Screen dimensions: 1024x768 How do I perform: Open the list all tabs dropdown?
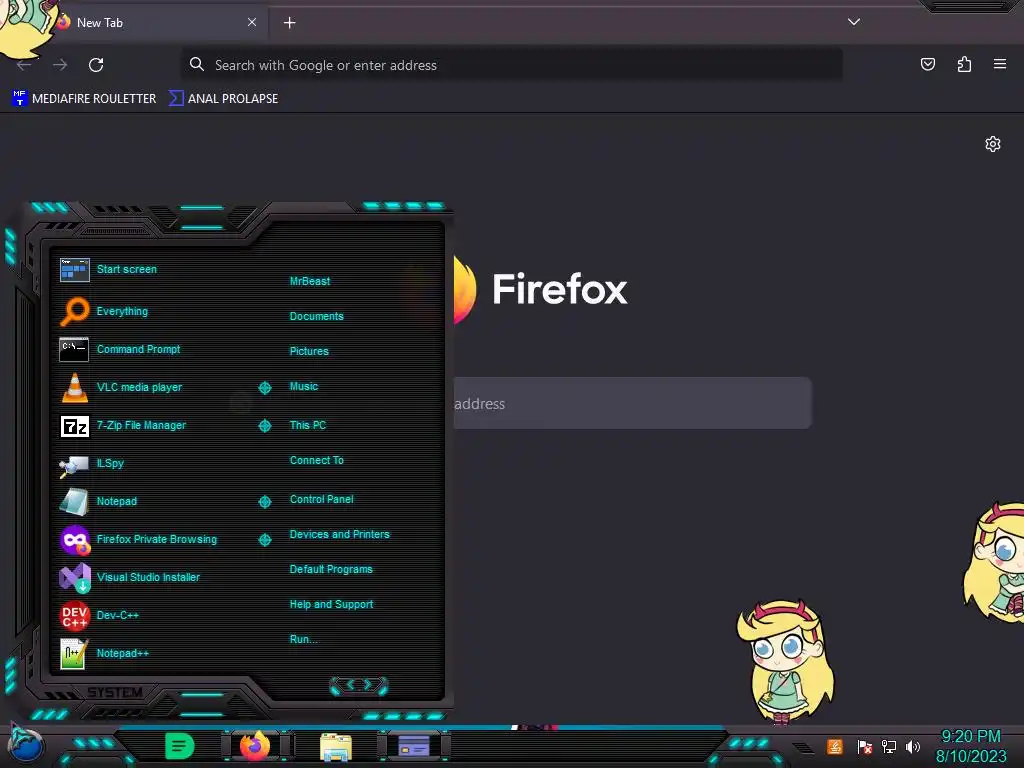point(854,22)
